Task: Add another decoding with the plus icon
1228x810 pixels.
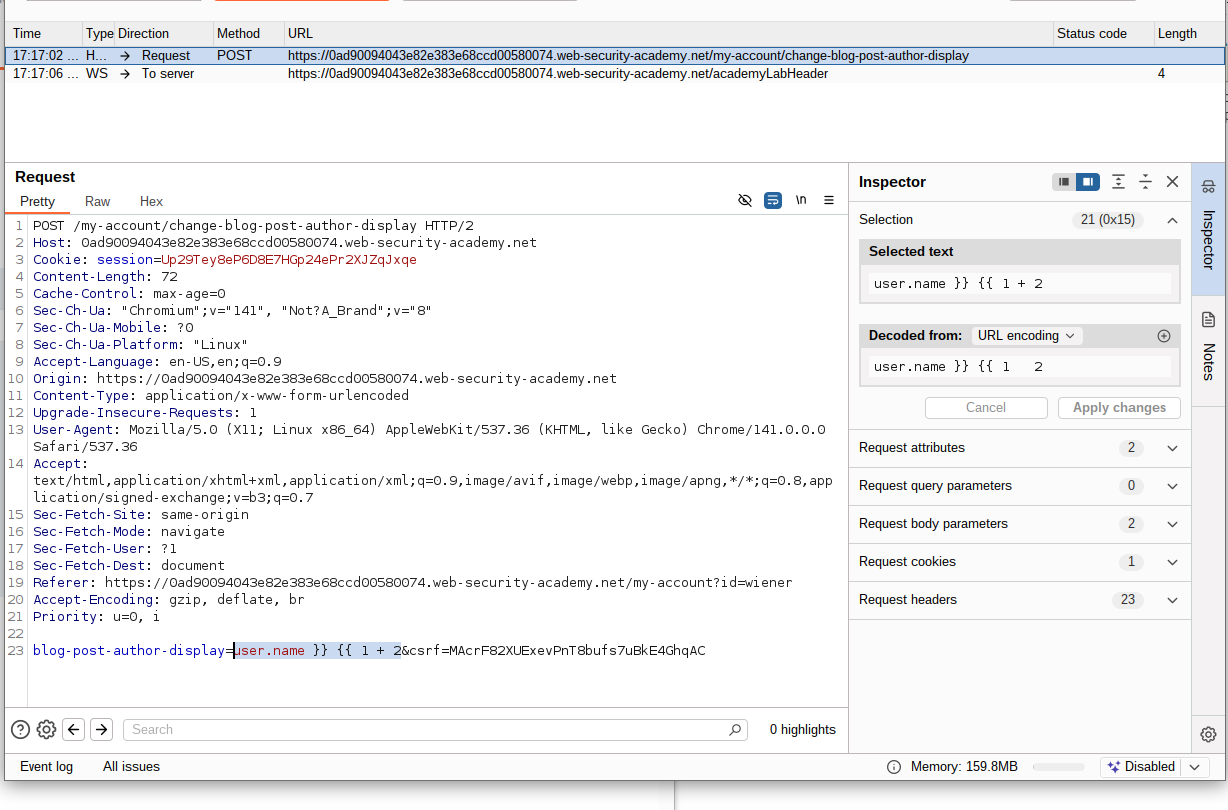Action: point(1163,336)
